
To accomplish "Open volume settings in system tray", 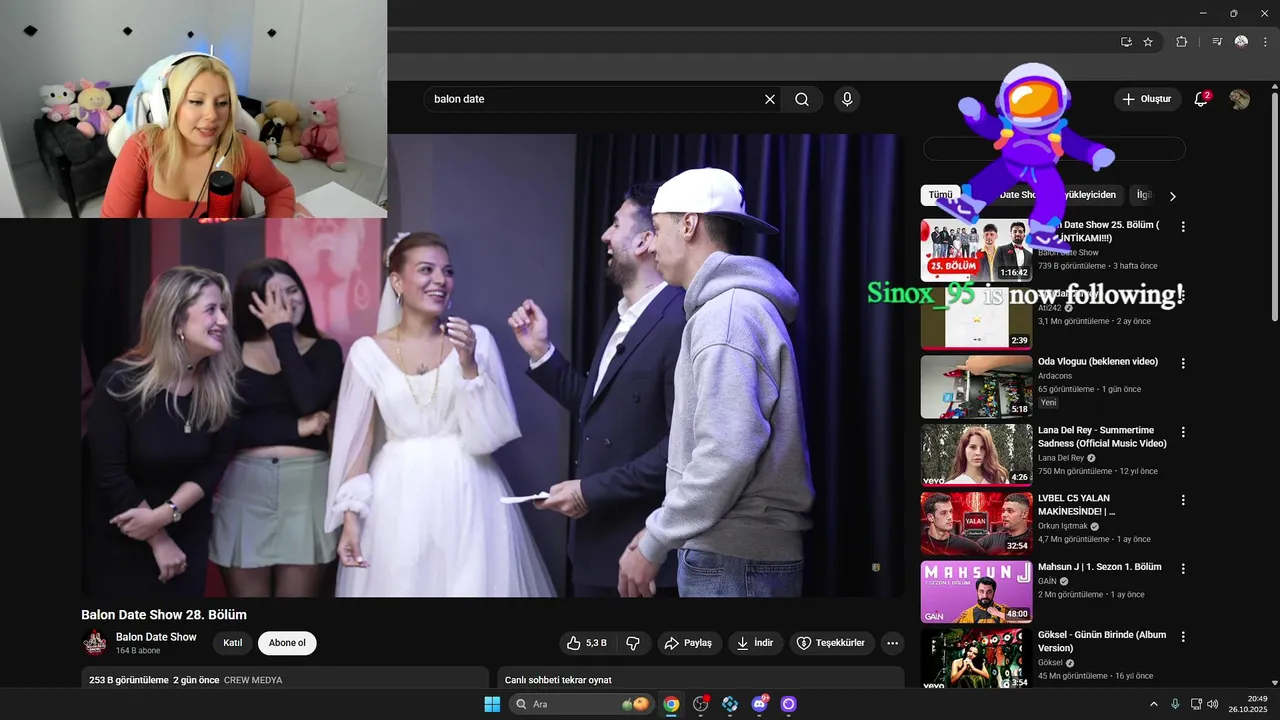I will click(1212, 704).
